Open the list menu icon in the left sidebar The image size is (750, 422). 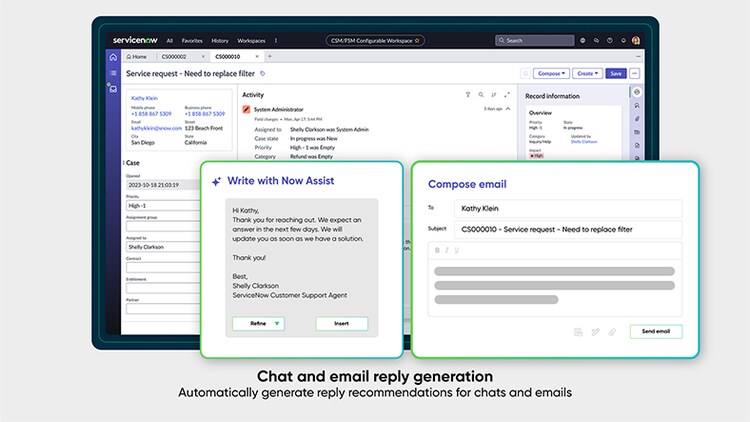[x=113, y=73]
